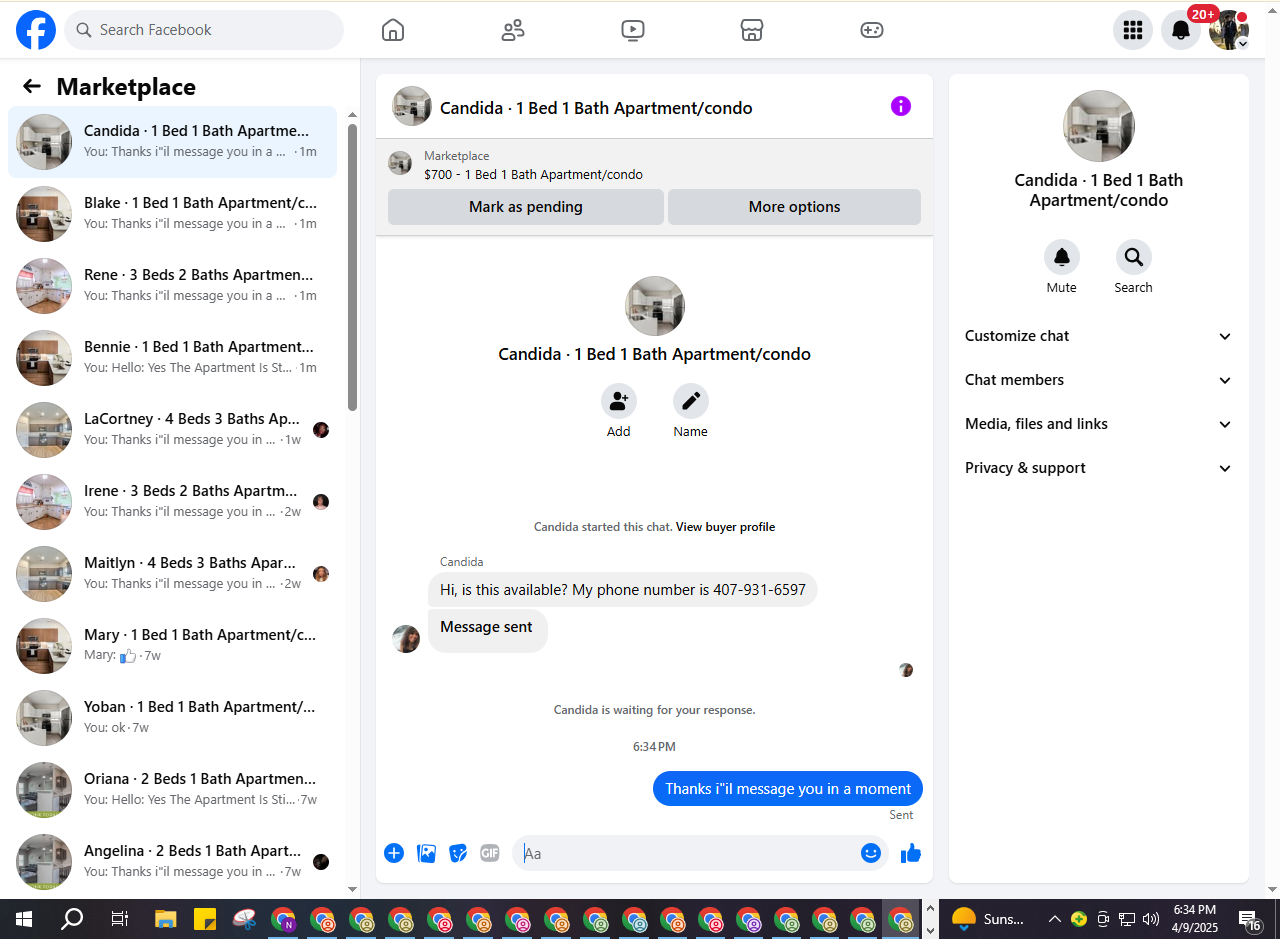The height and width of the screenshot is (939, 1280).
Task: Click the "$700 - 1 Bed 1 Bath" listing text
Action: (533, 174)
